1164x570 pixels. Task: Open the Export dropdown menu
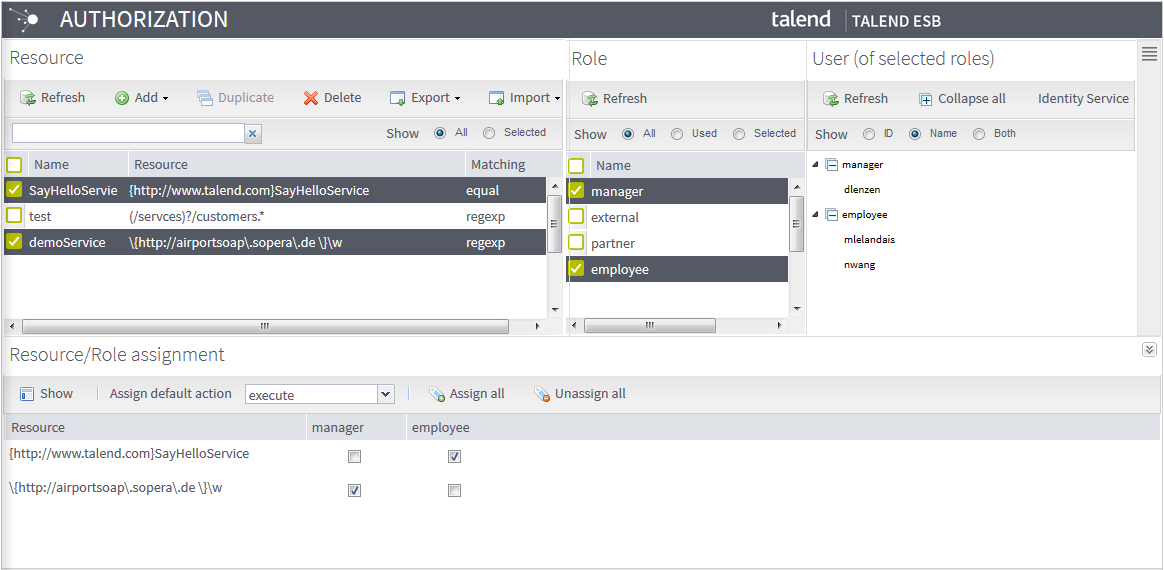[x=425, y=98]
